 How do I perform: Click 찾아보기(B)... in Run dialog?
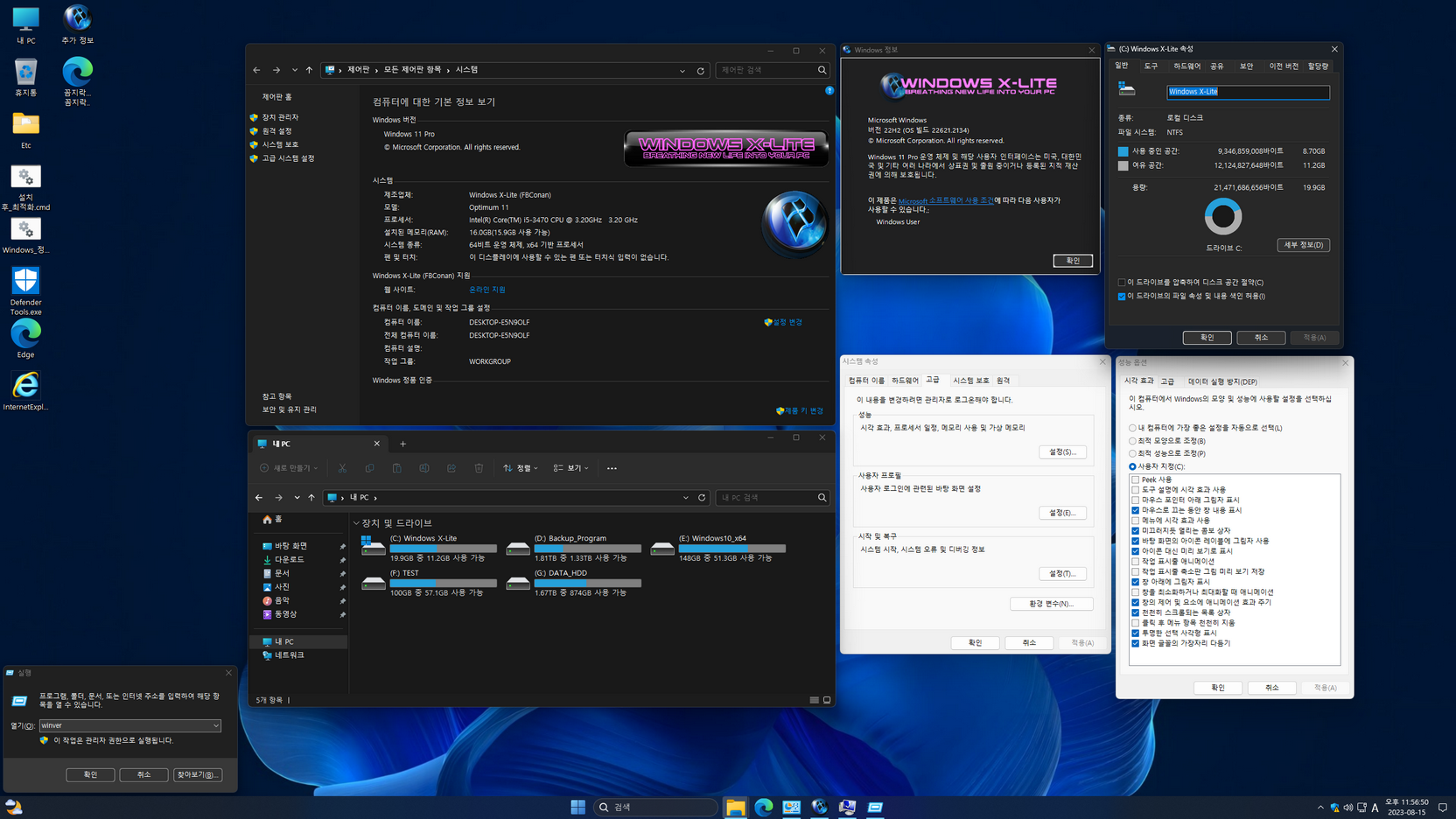pos(198,774)
